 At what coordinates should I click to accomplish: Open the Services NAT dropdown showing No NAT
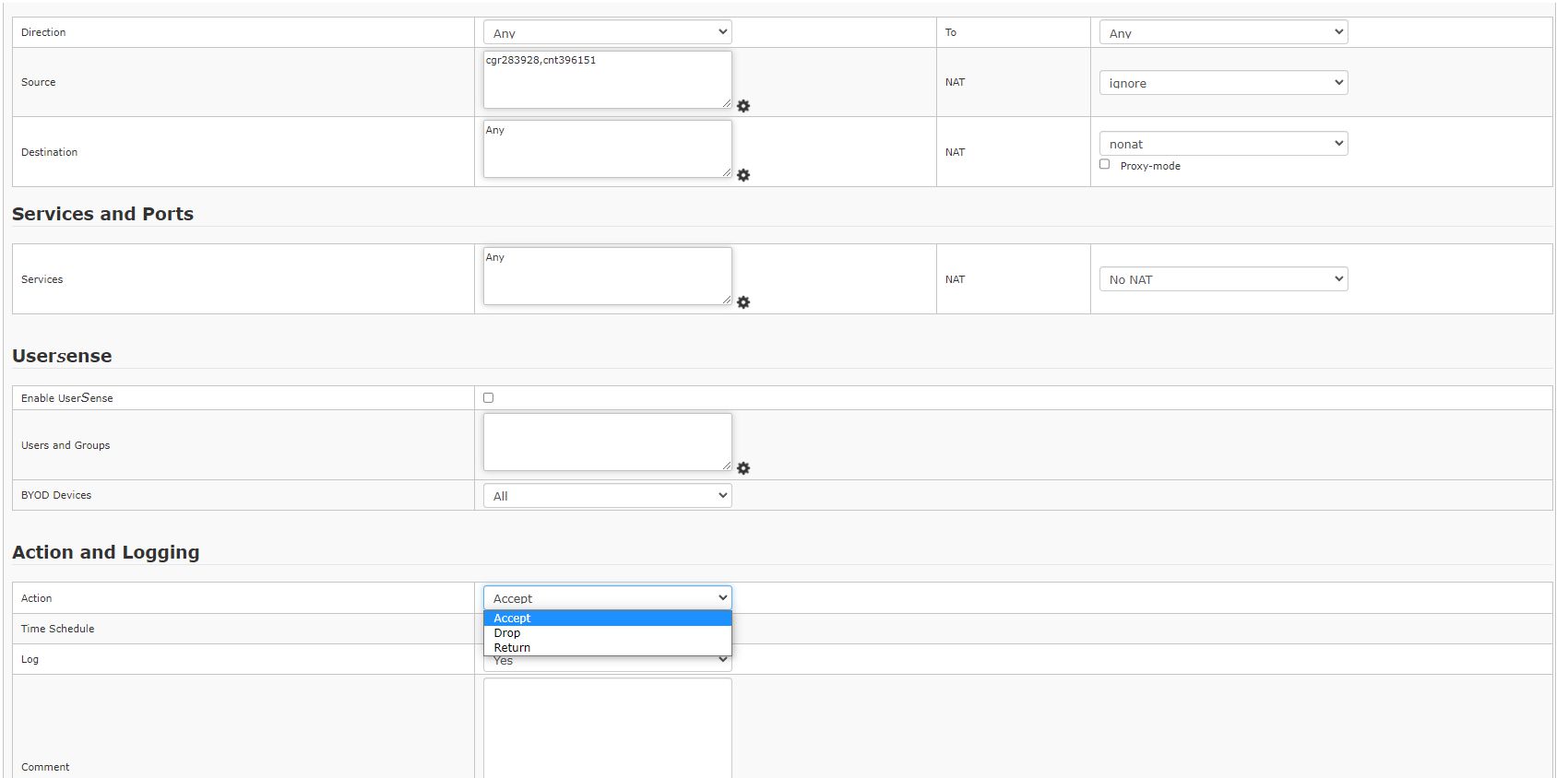1223,279
